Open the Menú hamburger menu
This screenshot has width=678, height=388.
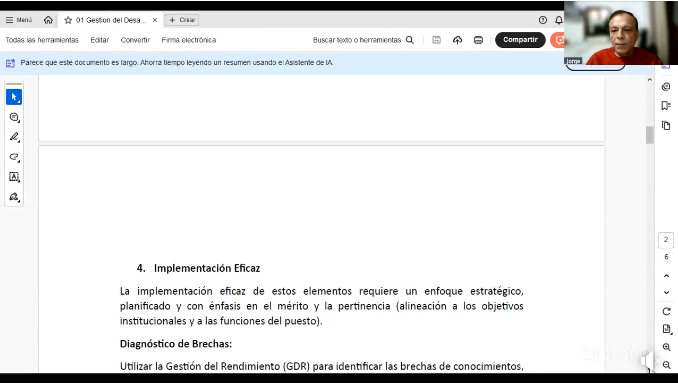click(x=19, y=20)
